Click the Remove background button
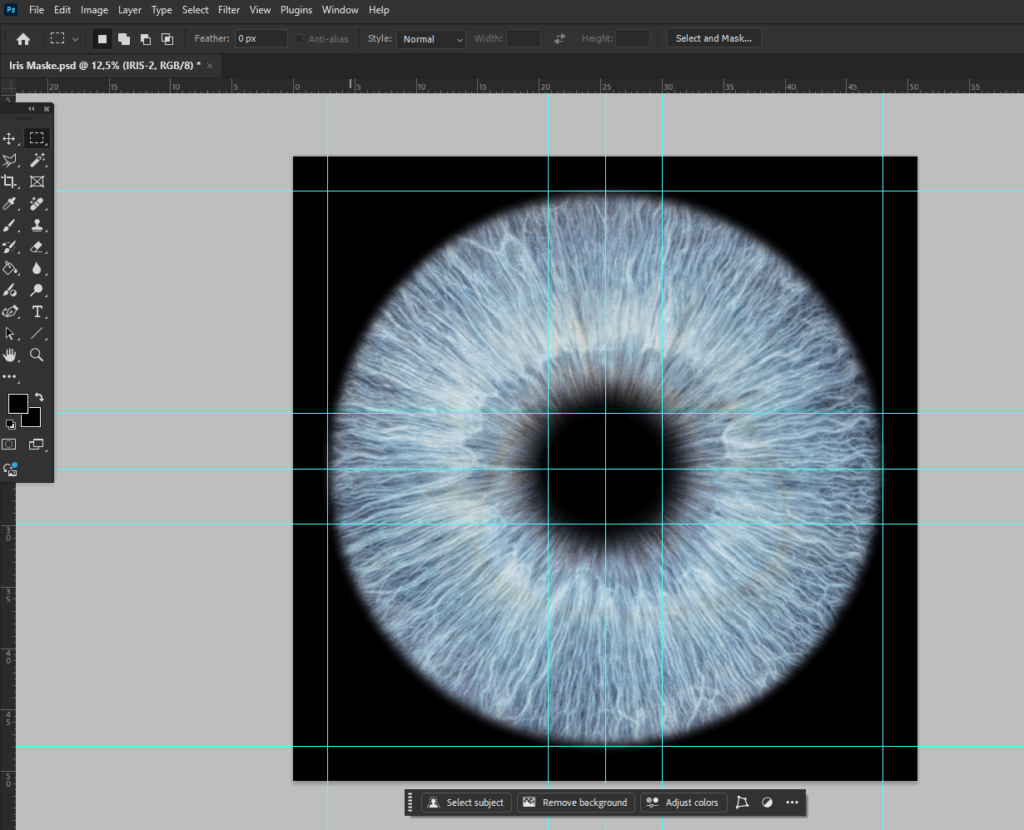This screenshot has height=830, width=1024. pyautogui.click(x=576, y=802)
